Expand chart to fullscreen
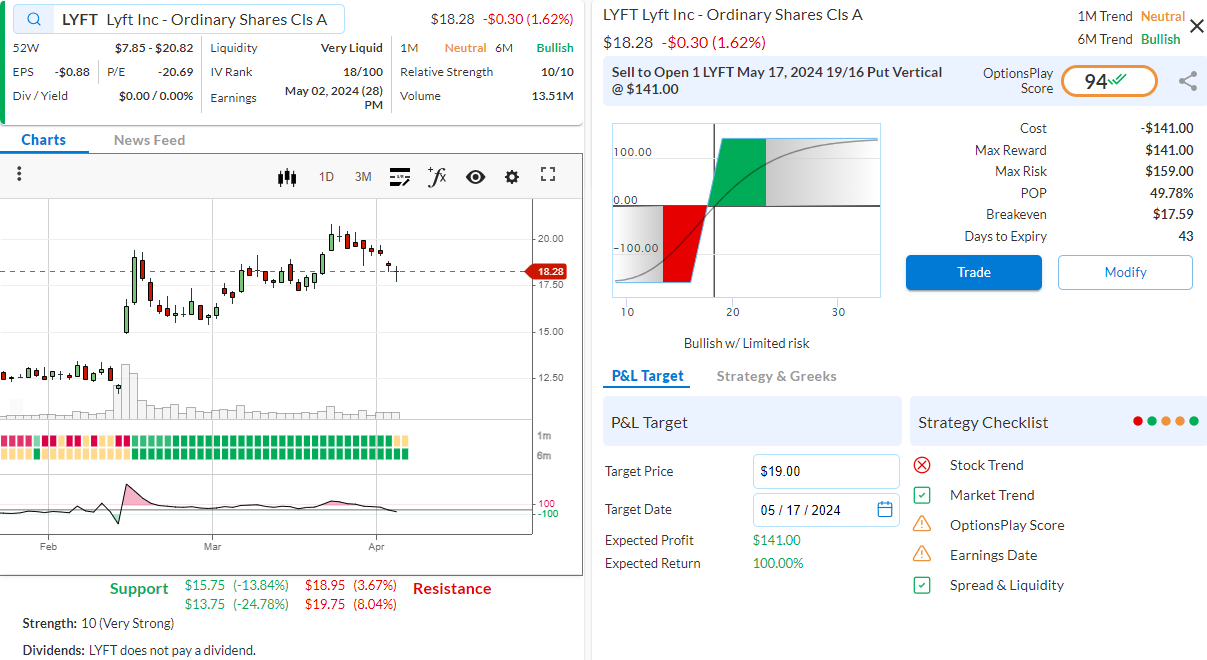 (548, 175)
